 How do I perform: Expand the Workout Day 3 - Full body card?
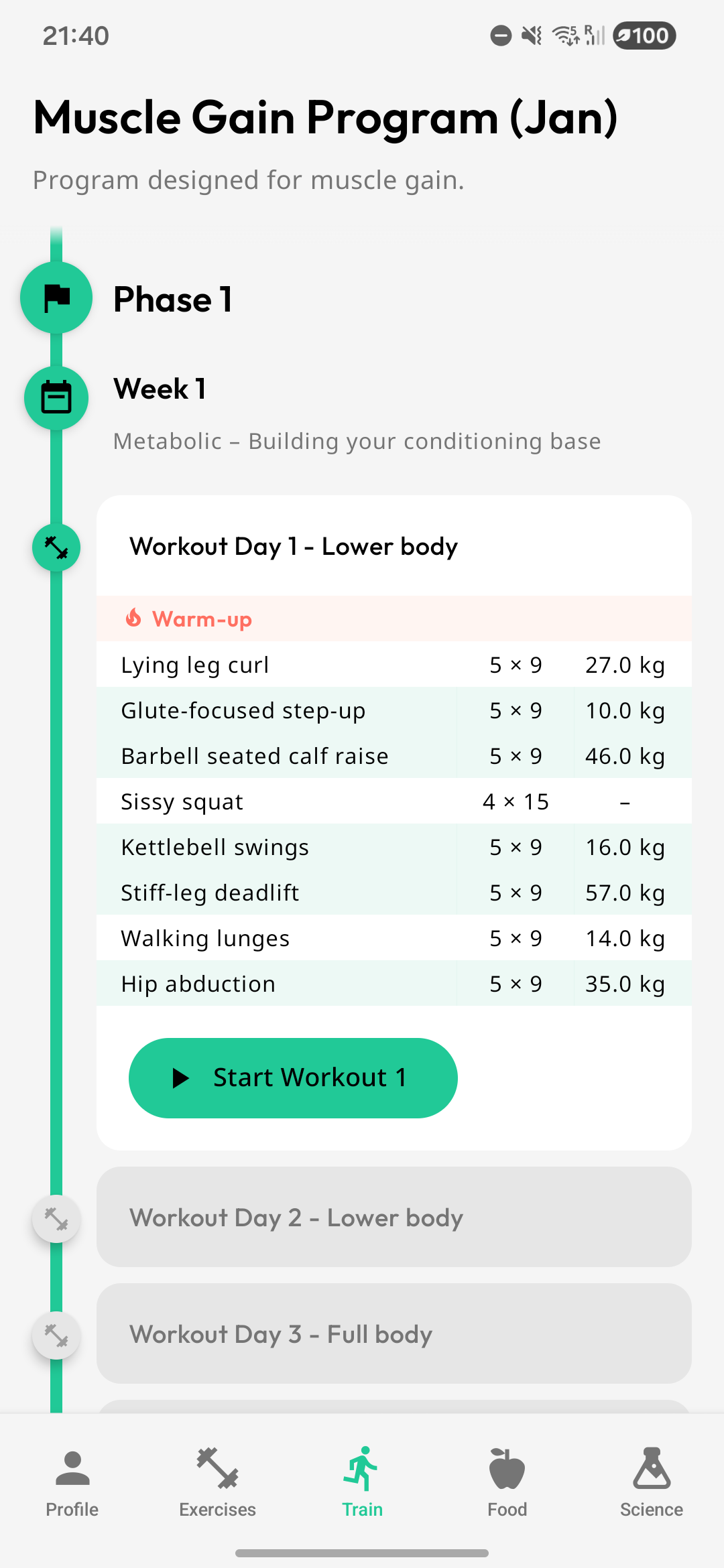click(x=394, y=1334)
